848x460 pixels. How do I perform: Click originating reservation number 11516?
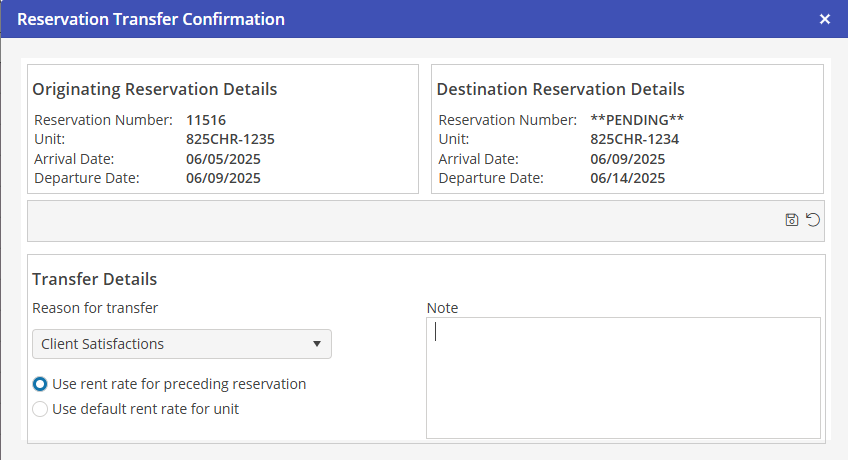[206, 120]
